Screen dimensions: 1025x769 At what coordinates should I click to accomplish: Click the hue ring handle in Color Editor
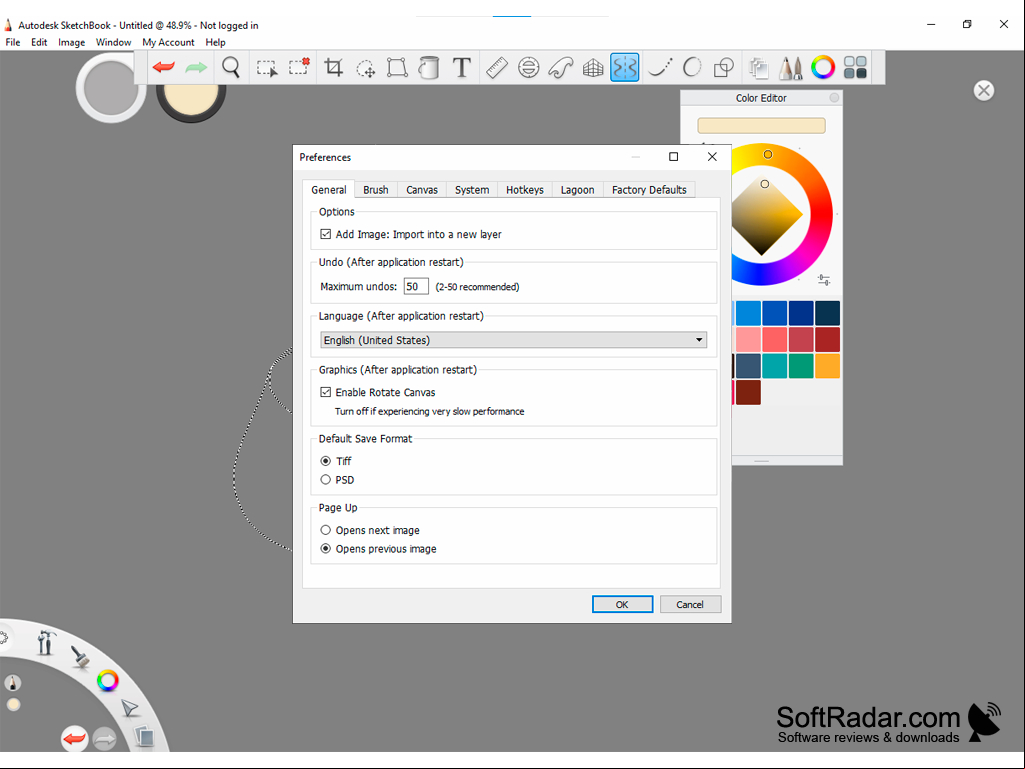[x=768, y=154]
